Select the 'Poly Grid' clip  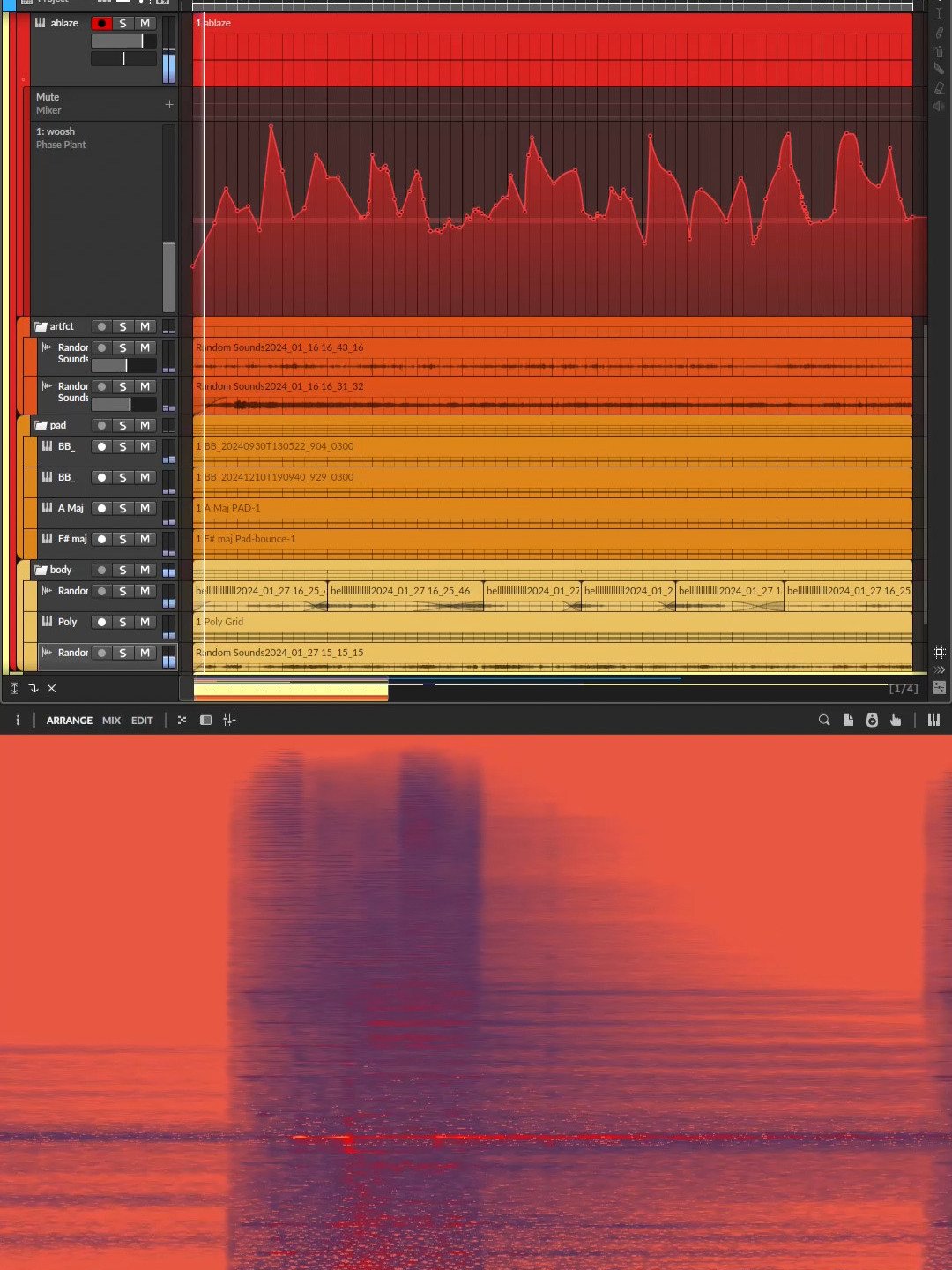tap(553, 627)
